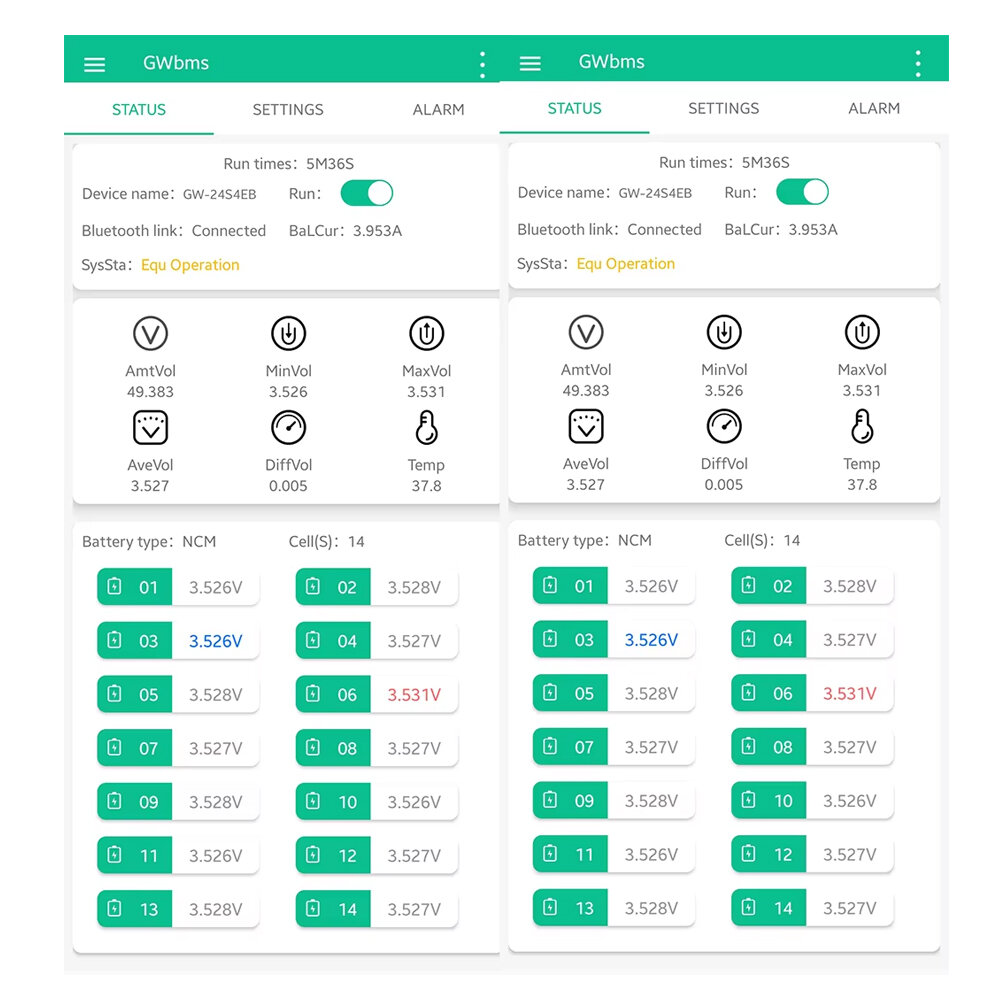This screenshot has width=1000, height=1000.
Task: Click battery icon of cell 06, left screen
Action: 313,693
